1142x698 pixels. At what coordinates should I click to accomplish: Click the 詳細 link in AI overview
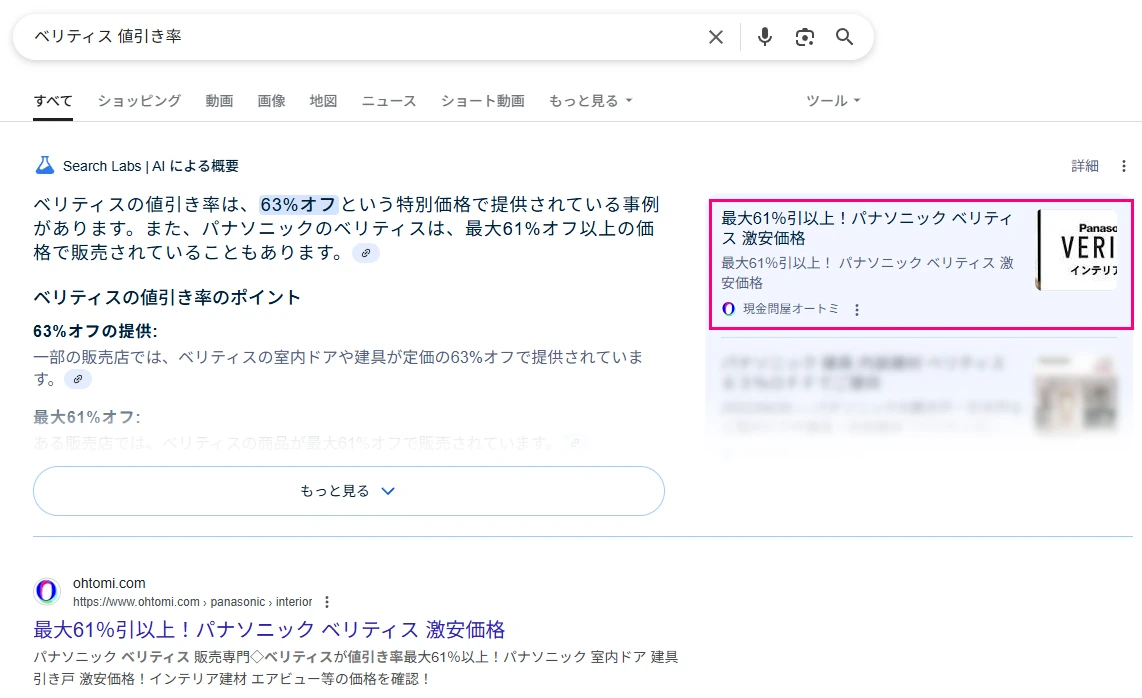[1084, 166]
